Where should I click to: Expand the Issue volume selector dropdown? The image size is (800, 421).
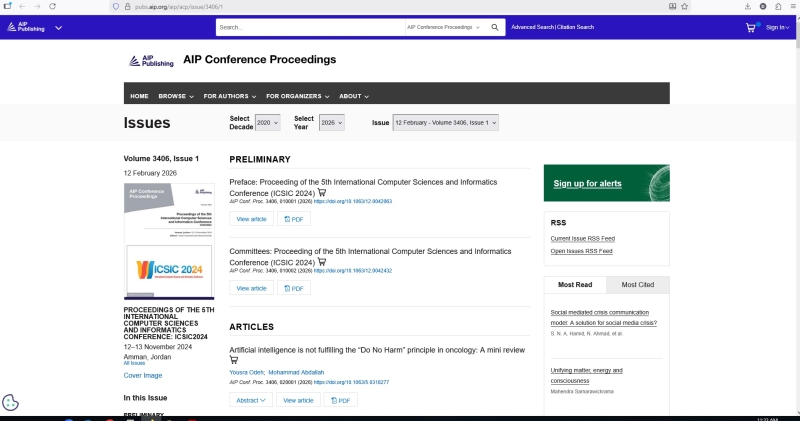tap(445, 123)
